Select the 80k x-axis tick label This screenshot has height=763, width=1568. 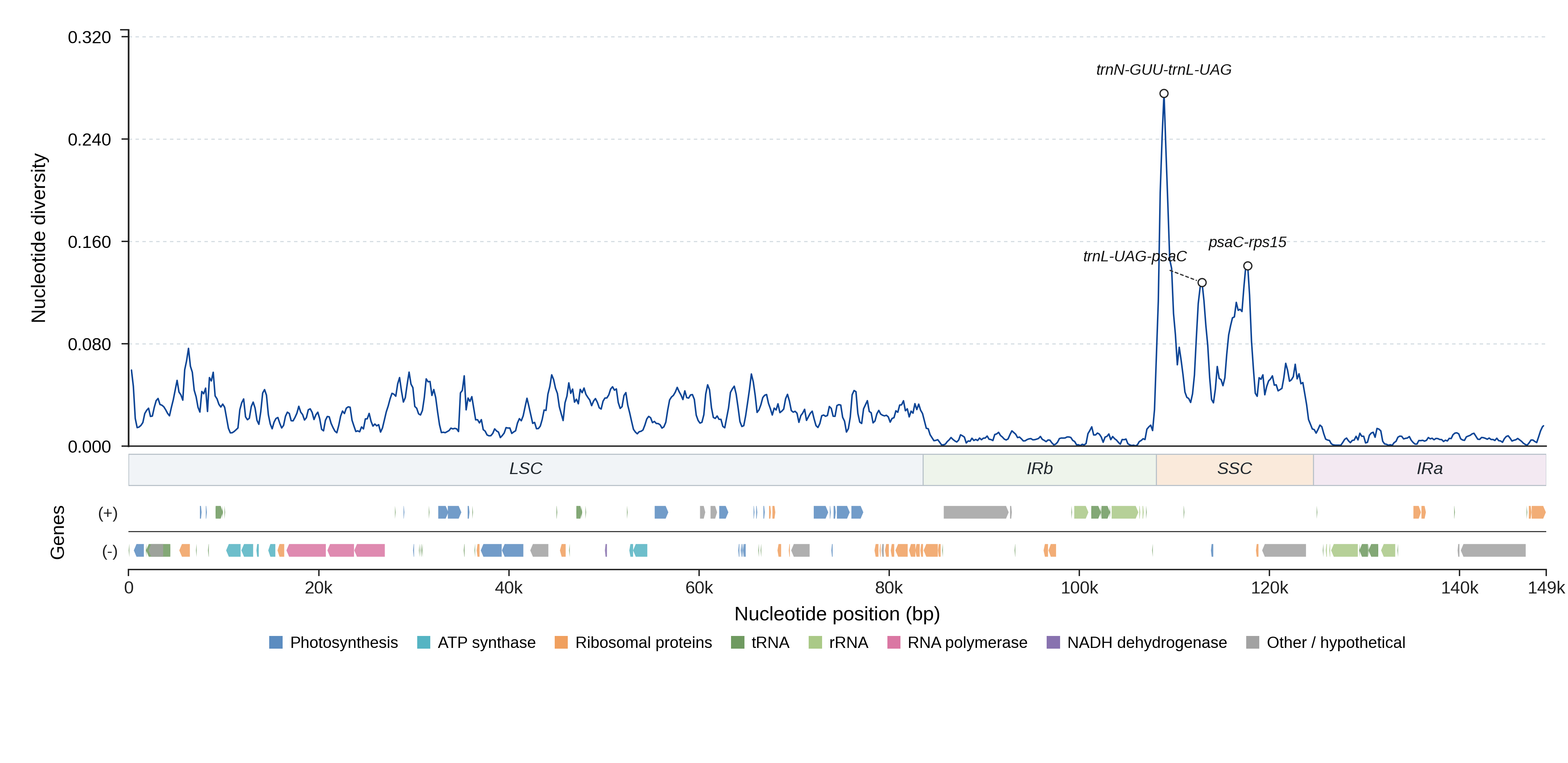[889, 588]
